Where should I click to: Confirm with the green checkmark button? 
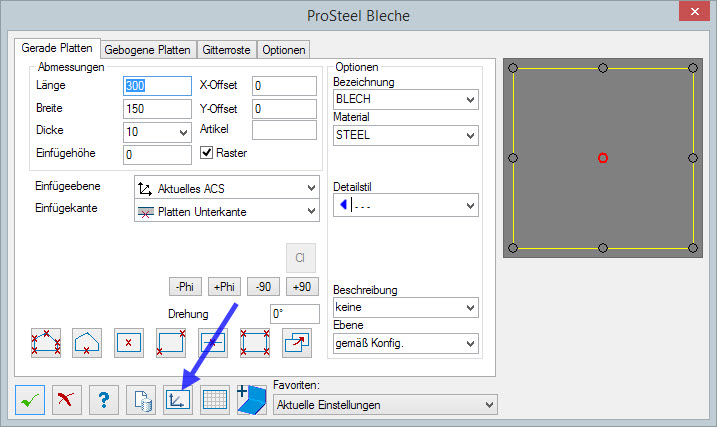click(x=30, y=400)
